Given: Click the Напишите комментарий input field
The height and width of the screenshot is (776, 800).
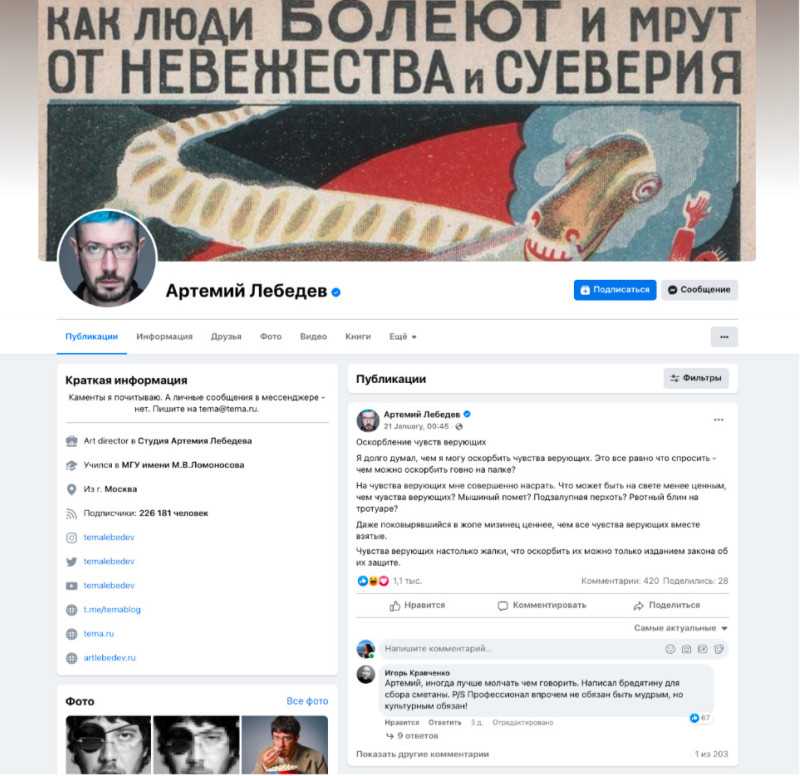Looking at the screenshot, I should point(520,649).
